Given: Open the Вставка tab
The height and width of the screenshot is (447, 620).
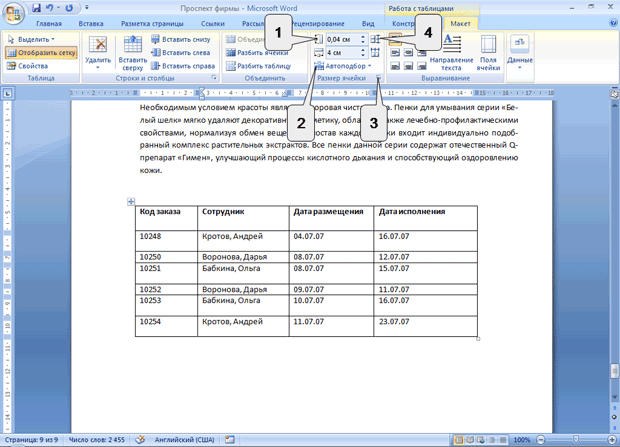Looking at the screenshot, I should coord(91,24).
